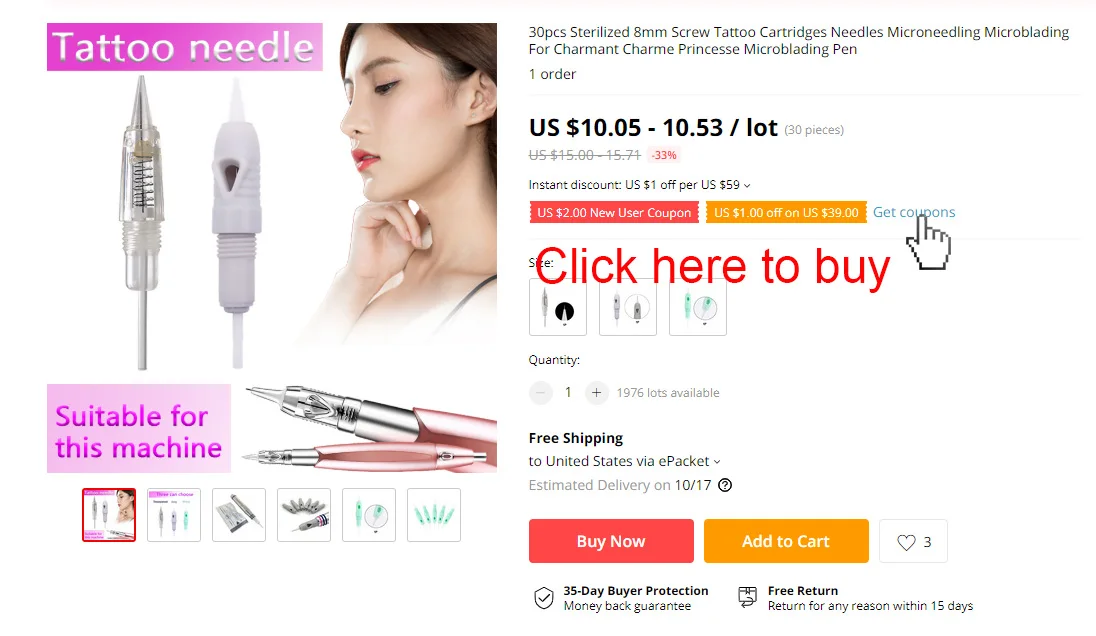Click the 35-Day Buyer Protection shield icon
The height and width of the screenshot is (636, 1096).
coord(544,598)
